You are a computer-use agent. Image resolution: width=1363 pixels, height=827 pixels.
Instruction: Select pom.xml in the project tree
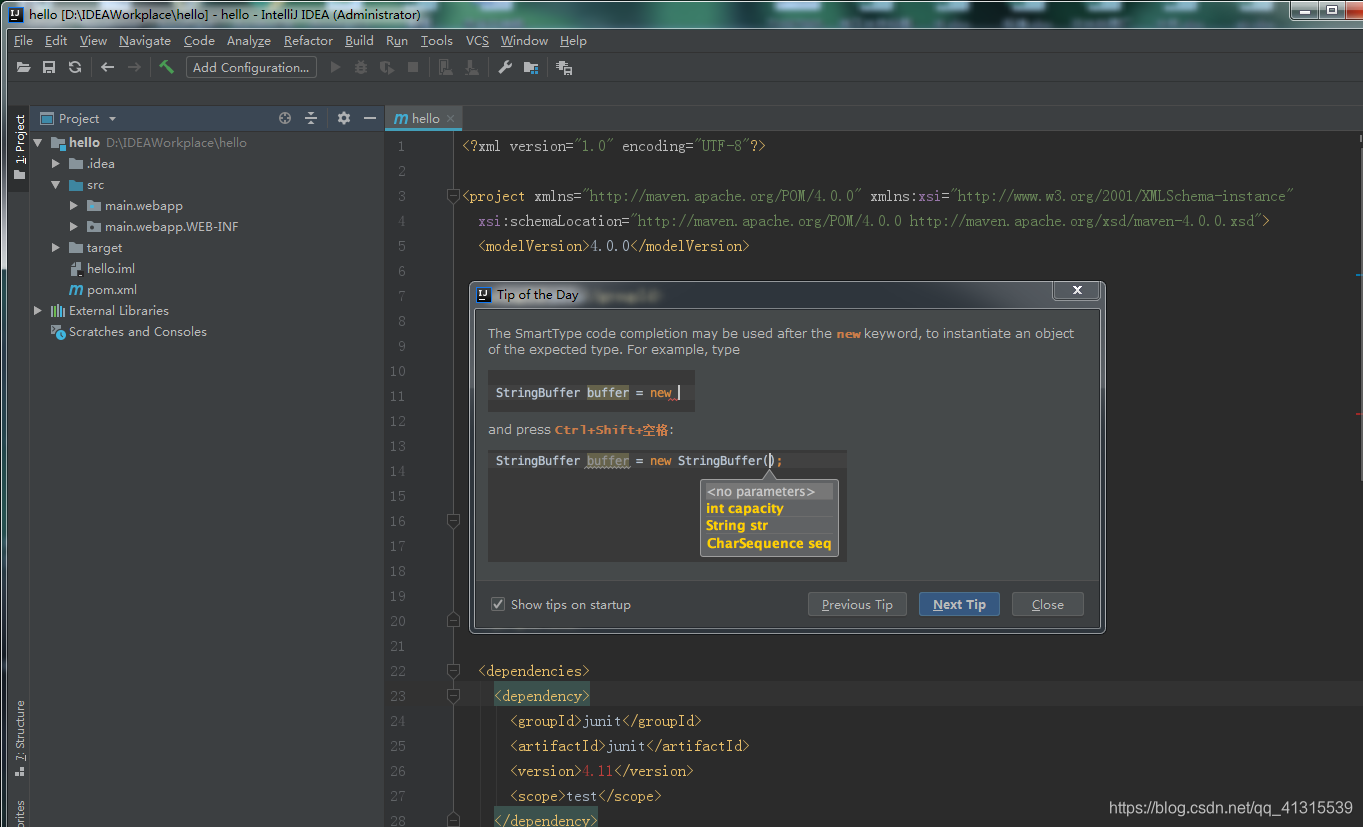click(112, 290)
